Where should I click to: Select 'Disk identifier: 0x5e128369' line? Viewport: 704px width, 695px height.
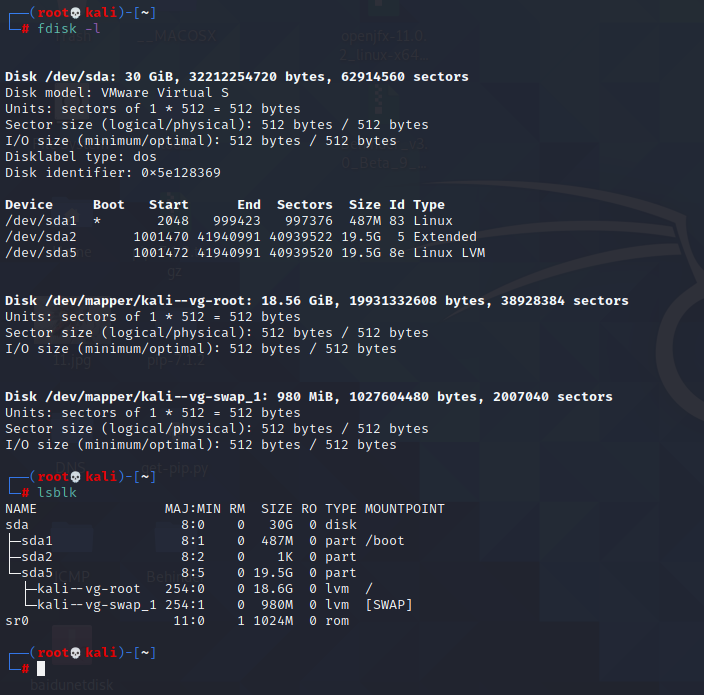coord(113,173)
